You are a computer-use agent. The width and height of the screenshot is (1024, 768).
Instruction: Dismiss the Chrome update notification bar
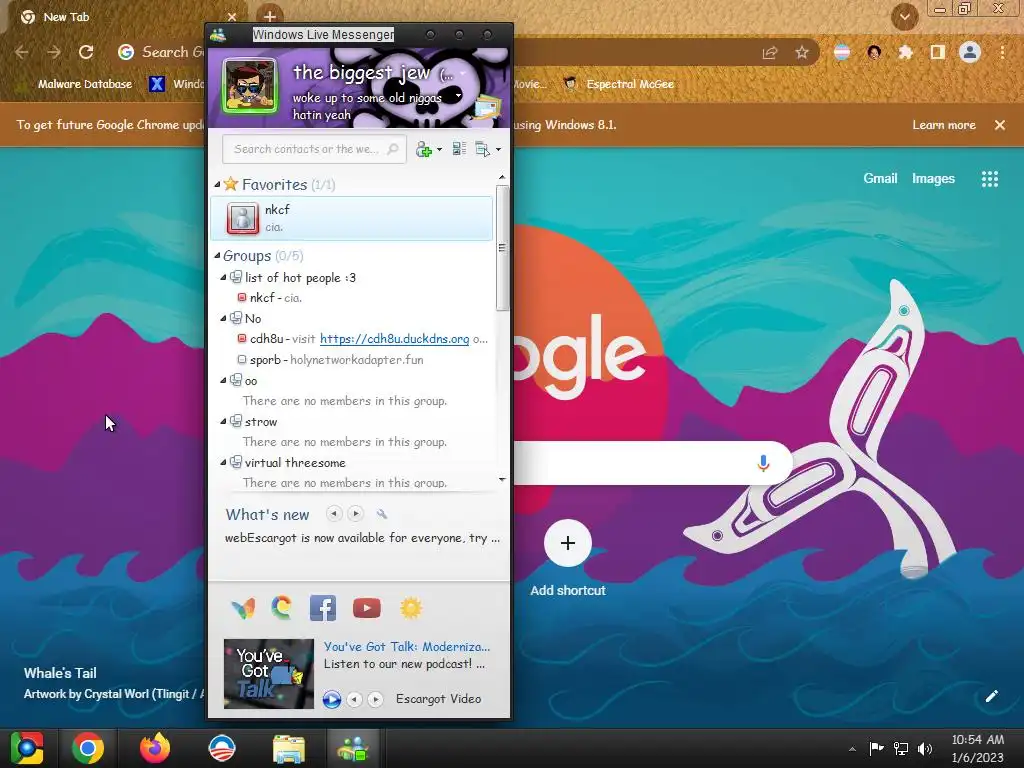coord(999,125)
